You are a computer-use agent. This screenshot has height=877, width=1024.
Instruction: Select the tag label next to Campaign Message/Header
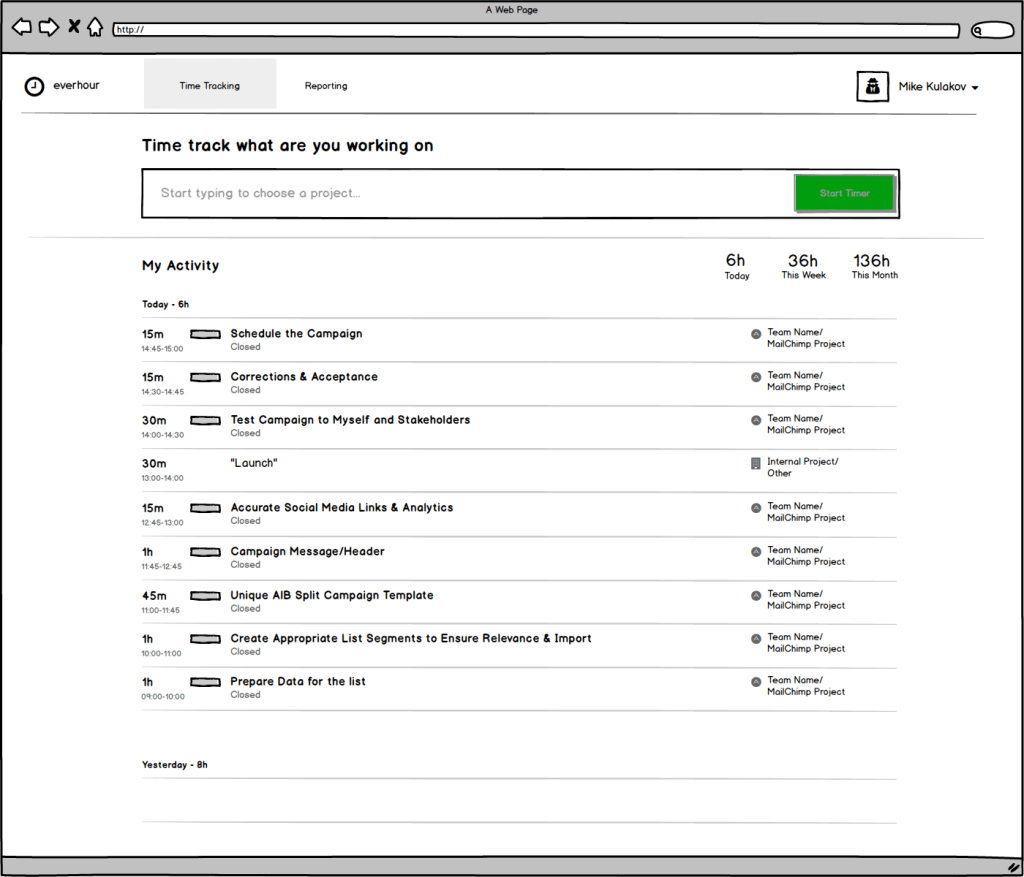click(205, 552)
